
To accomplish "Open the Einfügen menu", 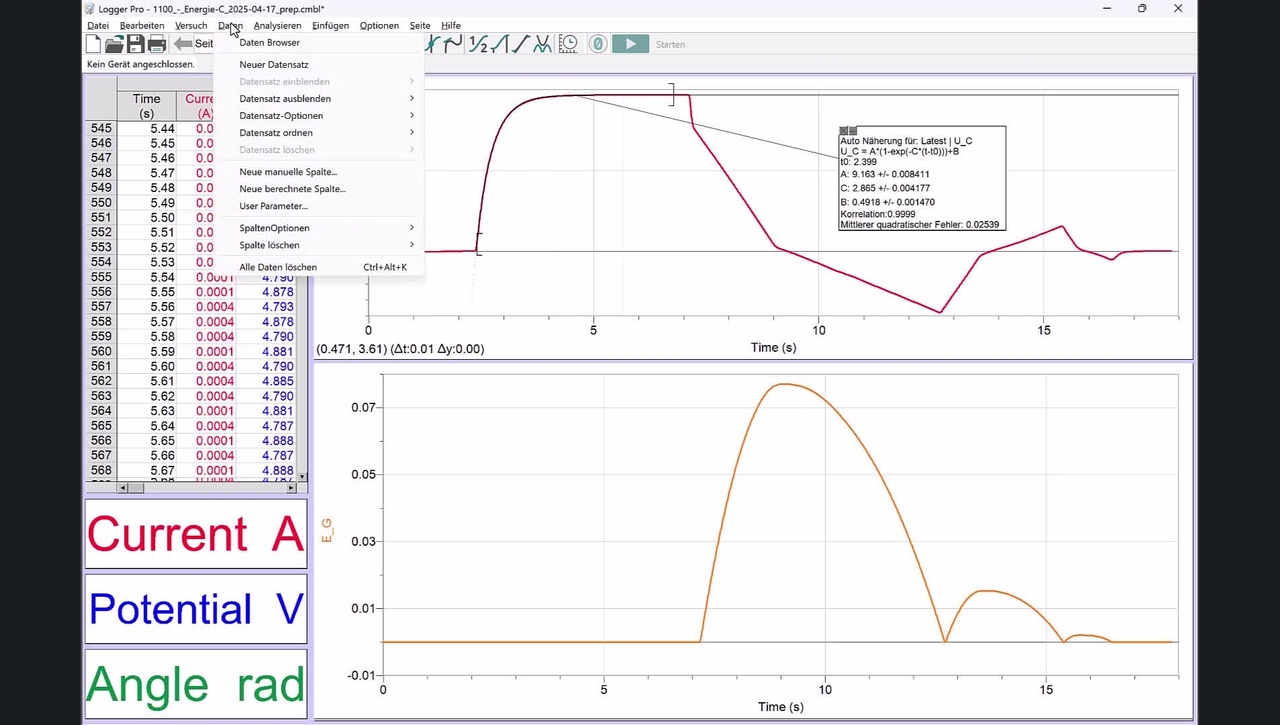I will 330,26.
